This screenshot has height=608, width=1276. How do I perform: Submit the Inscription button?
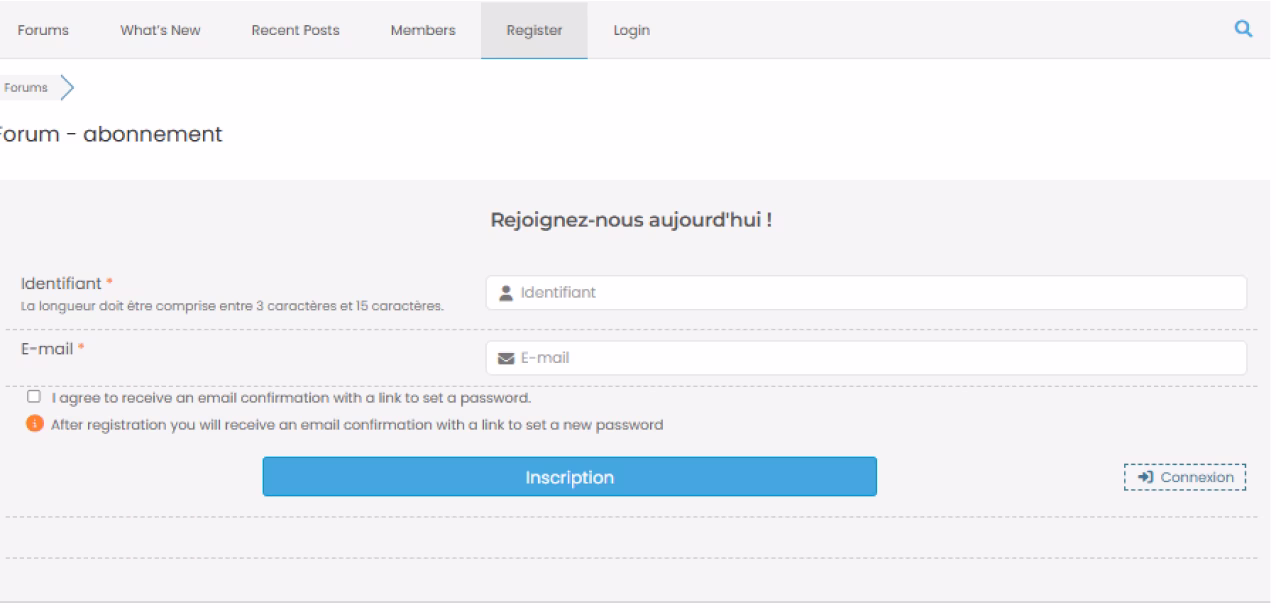pyautogui.click(x=570, y=477)
